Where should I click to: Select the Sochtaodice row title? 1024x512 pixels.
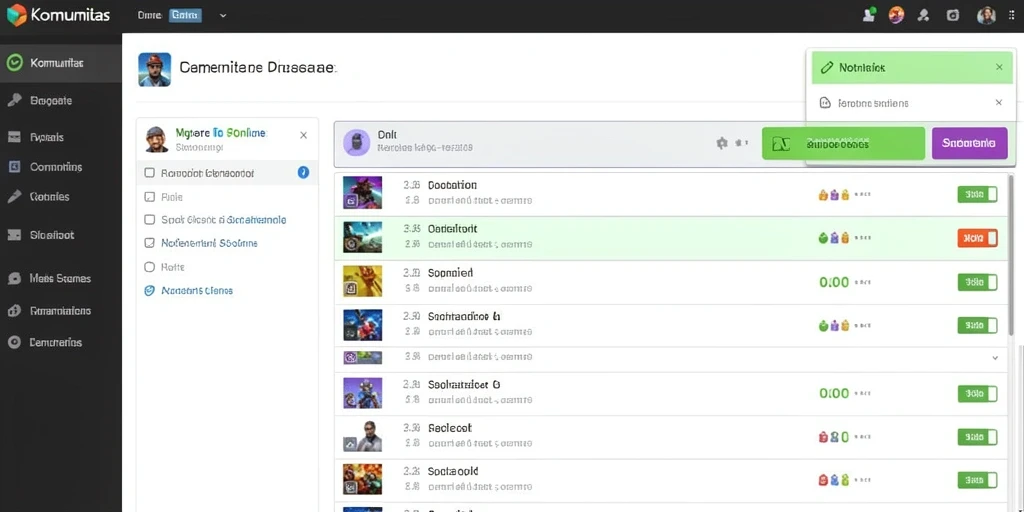(x=464, y=317)
